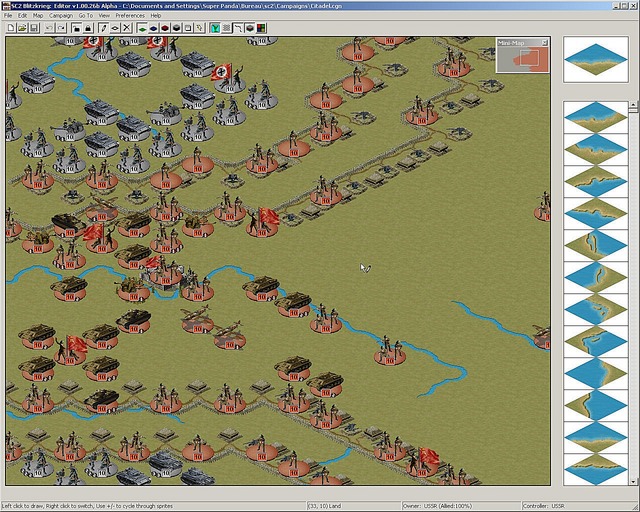Viewport: 640px width, 512px height.
Task: Click the 'Controller: USSR' status text
Action: (x=544, y=506)
